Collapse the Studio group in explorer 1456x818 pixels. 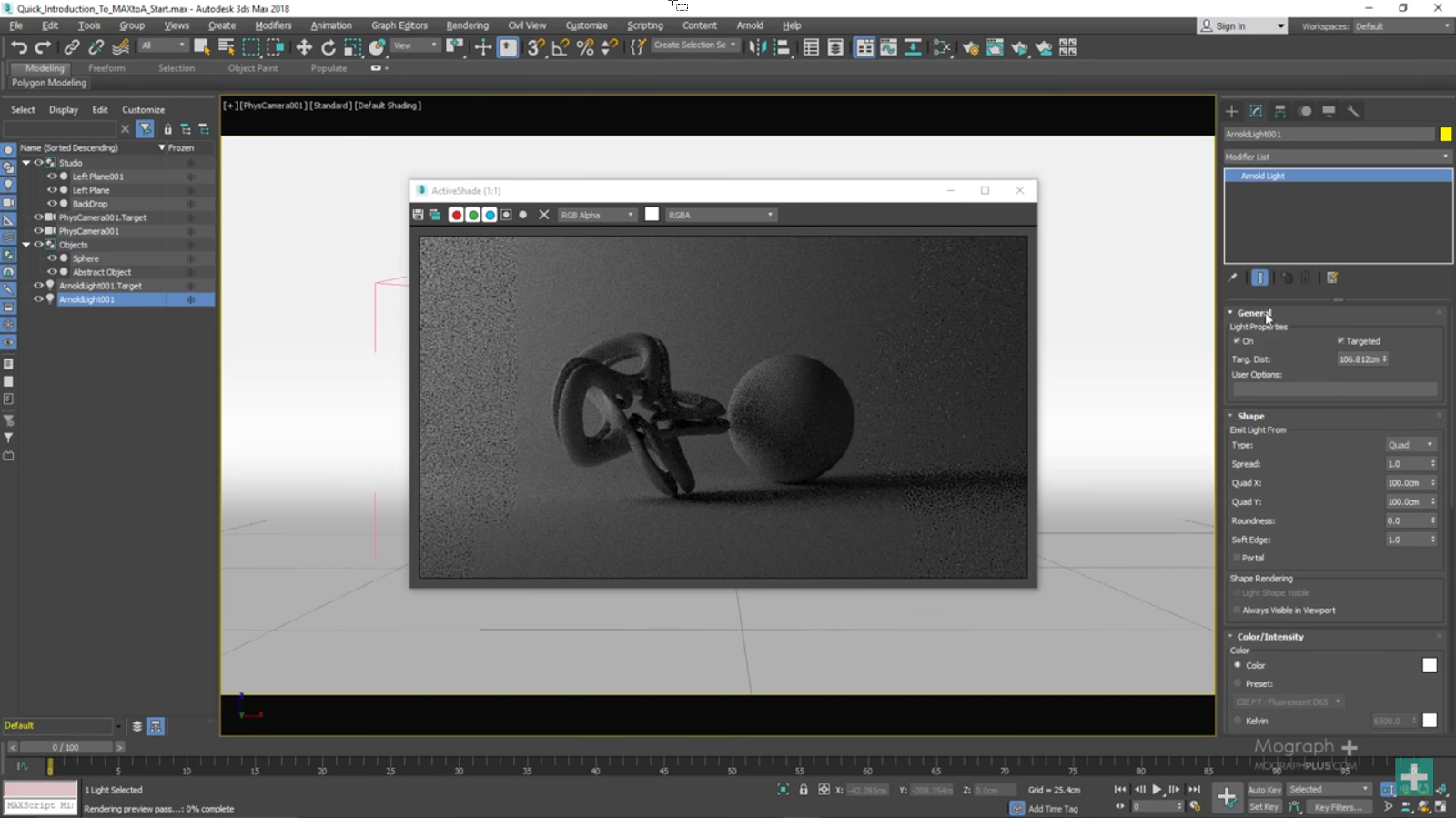pos(26,163)
